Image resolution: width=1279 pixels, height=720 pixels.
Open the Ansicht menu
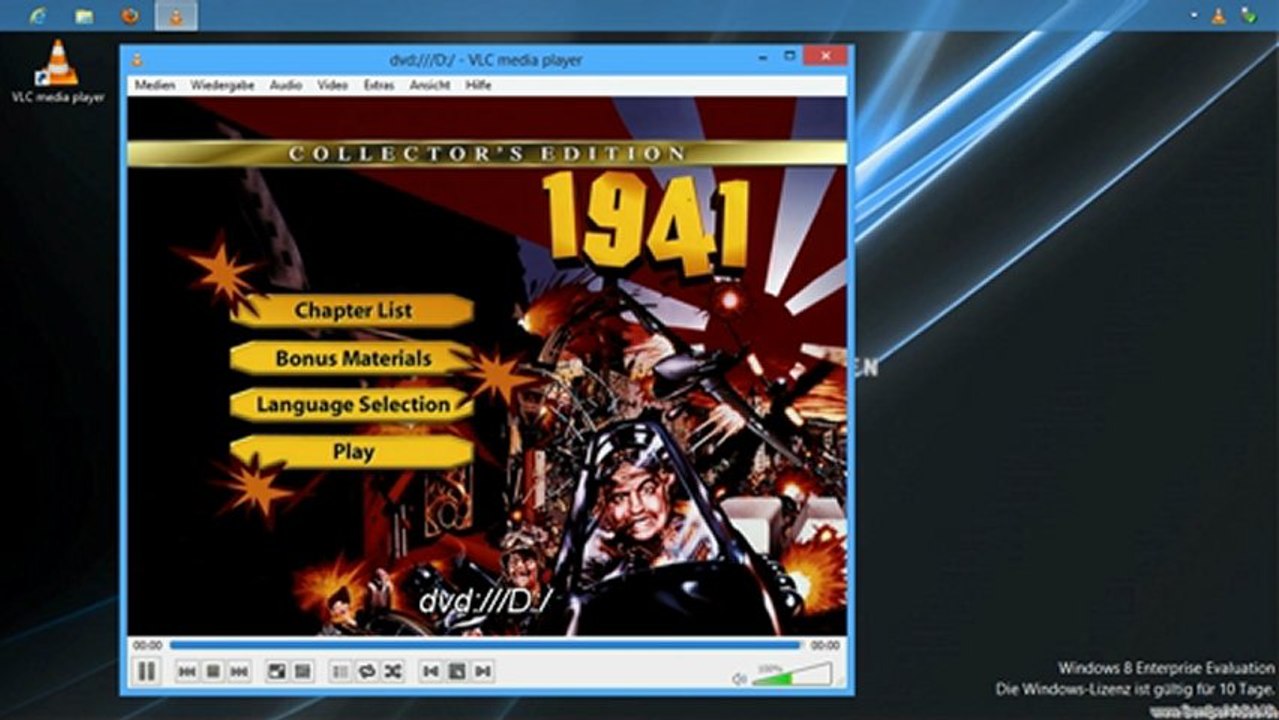(430, 86)
